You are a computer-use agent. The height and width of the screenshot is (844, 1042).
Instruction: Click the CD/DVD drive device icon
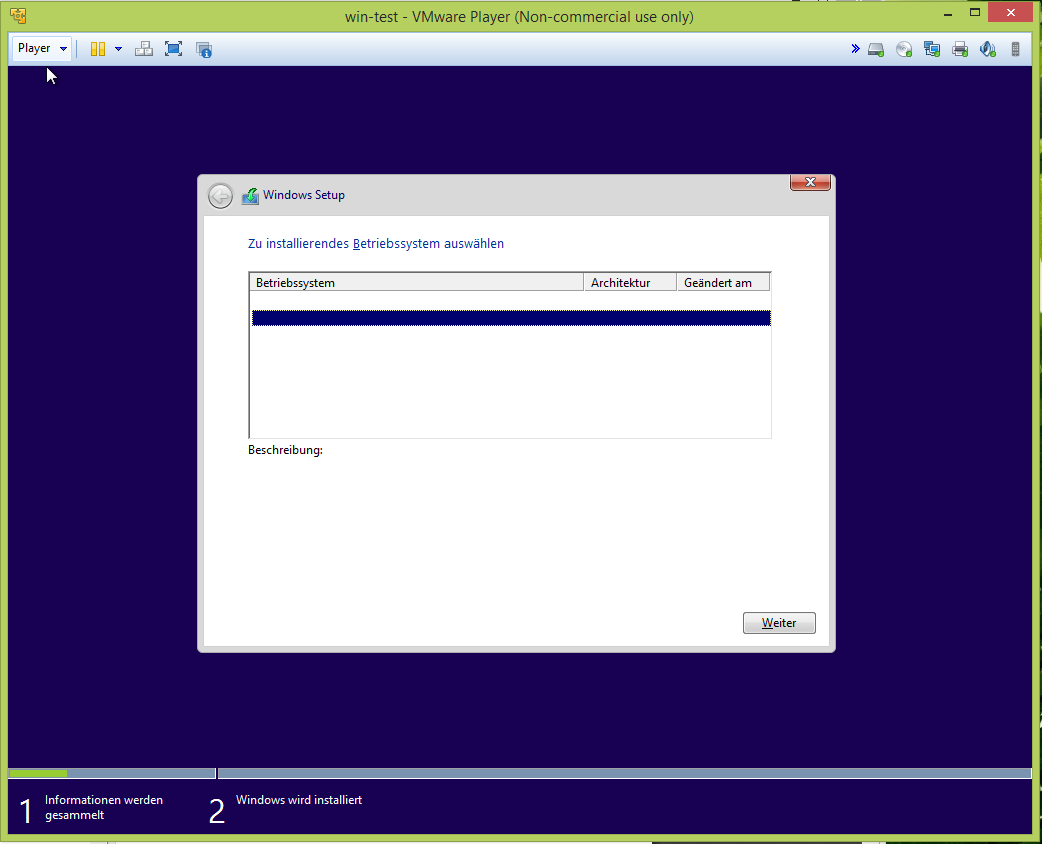pyautogui.click(x=904, y=49)
